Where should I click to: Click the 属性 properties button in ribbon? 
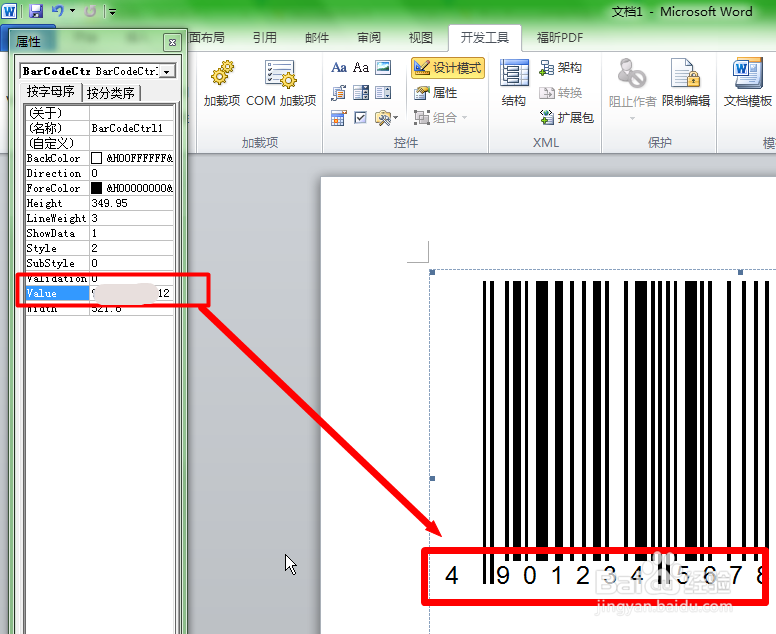click(436, 93)
